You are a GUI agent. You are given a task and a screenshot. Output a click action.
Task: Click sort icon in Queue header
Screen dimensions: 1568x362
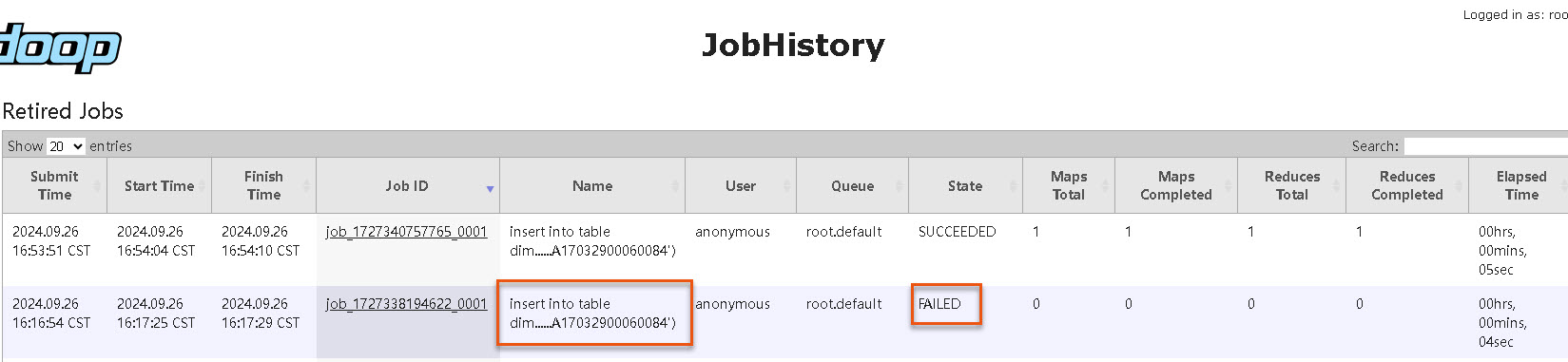899,186
